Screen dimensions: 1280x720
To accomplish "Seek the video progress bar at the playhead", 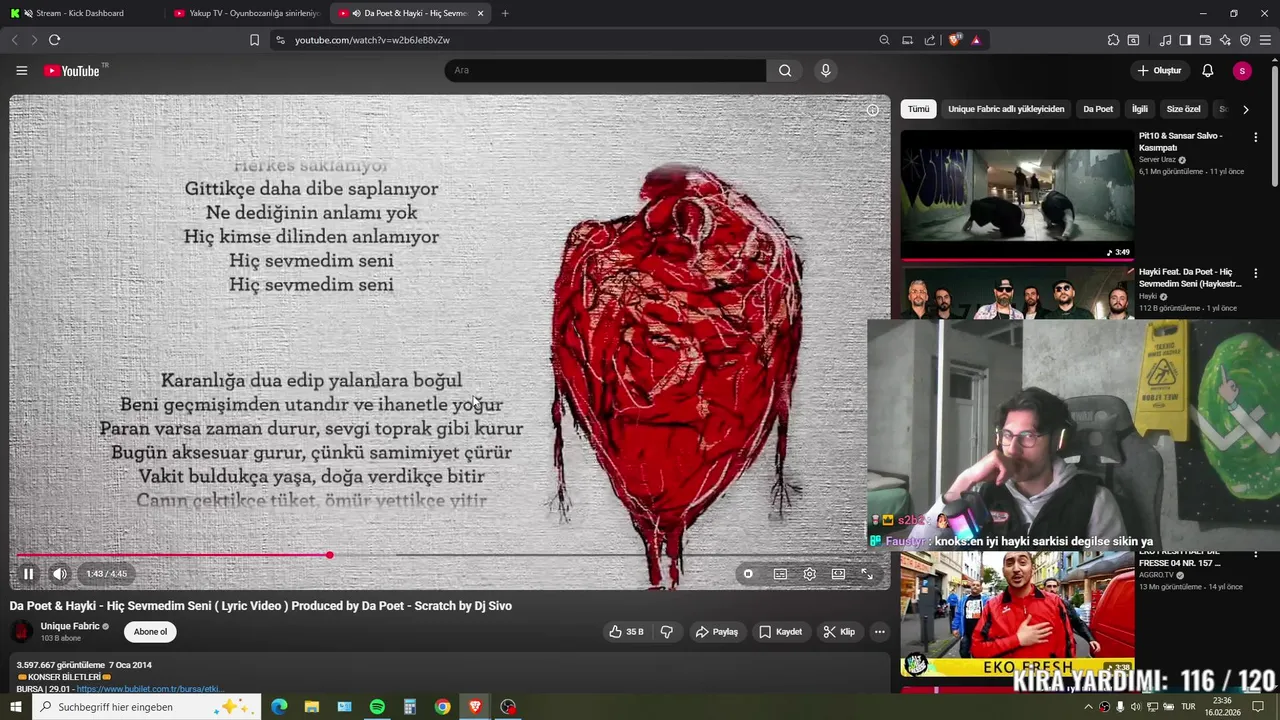I will coord(329,555).
